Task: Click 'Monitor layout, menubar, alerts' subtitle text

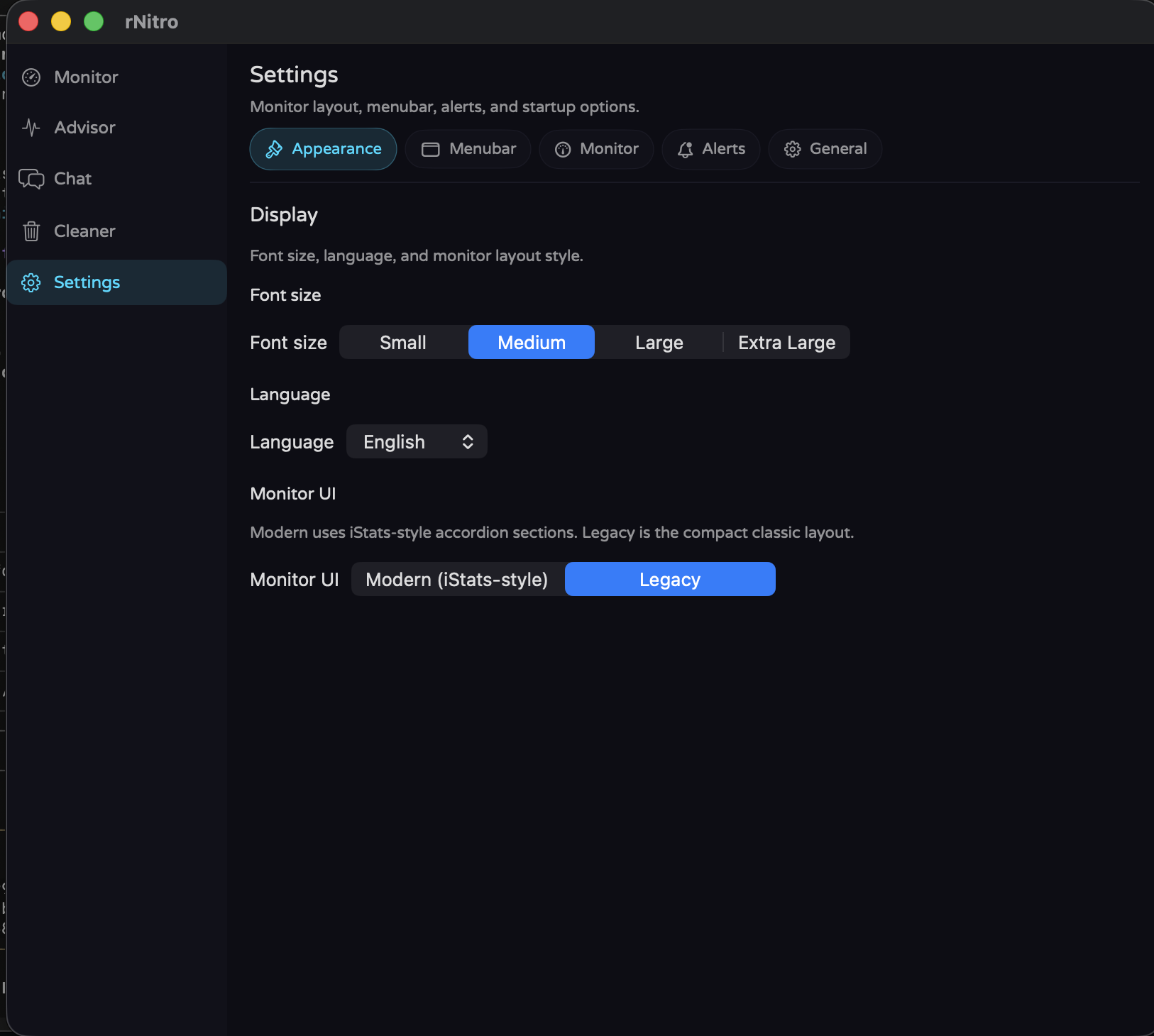Action: pyautogui.click(x=445, y=107)
